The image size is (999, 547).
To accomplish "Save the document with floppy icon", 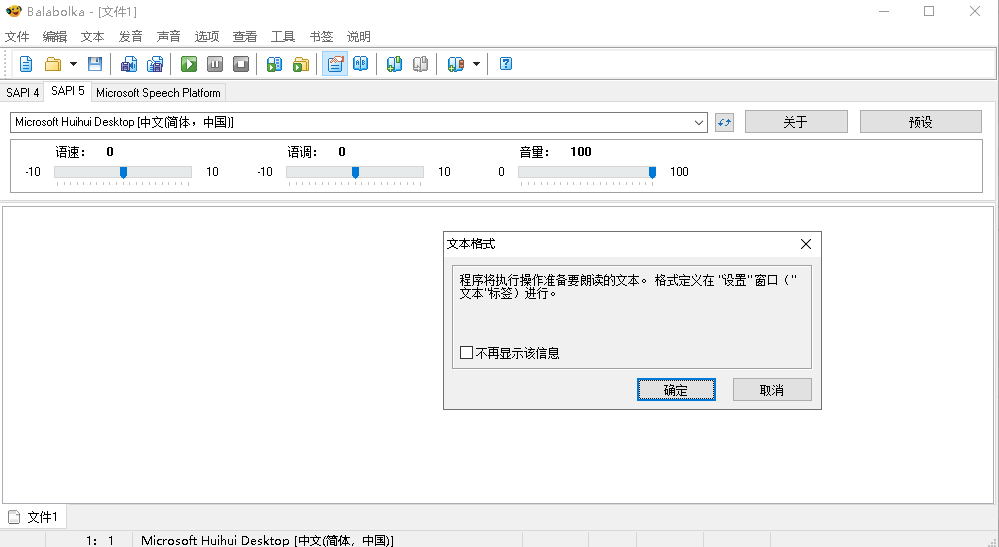I will [x=95, y=64].
